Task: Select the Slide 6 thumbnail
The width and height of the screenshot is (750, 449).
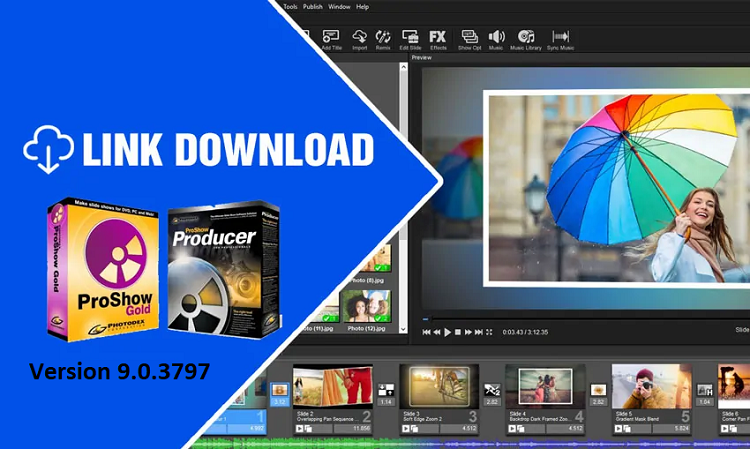Action: [734, 386]
